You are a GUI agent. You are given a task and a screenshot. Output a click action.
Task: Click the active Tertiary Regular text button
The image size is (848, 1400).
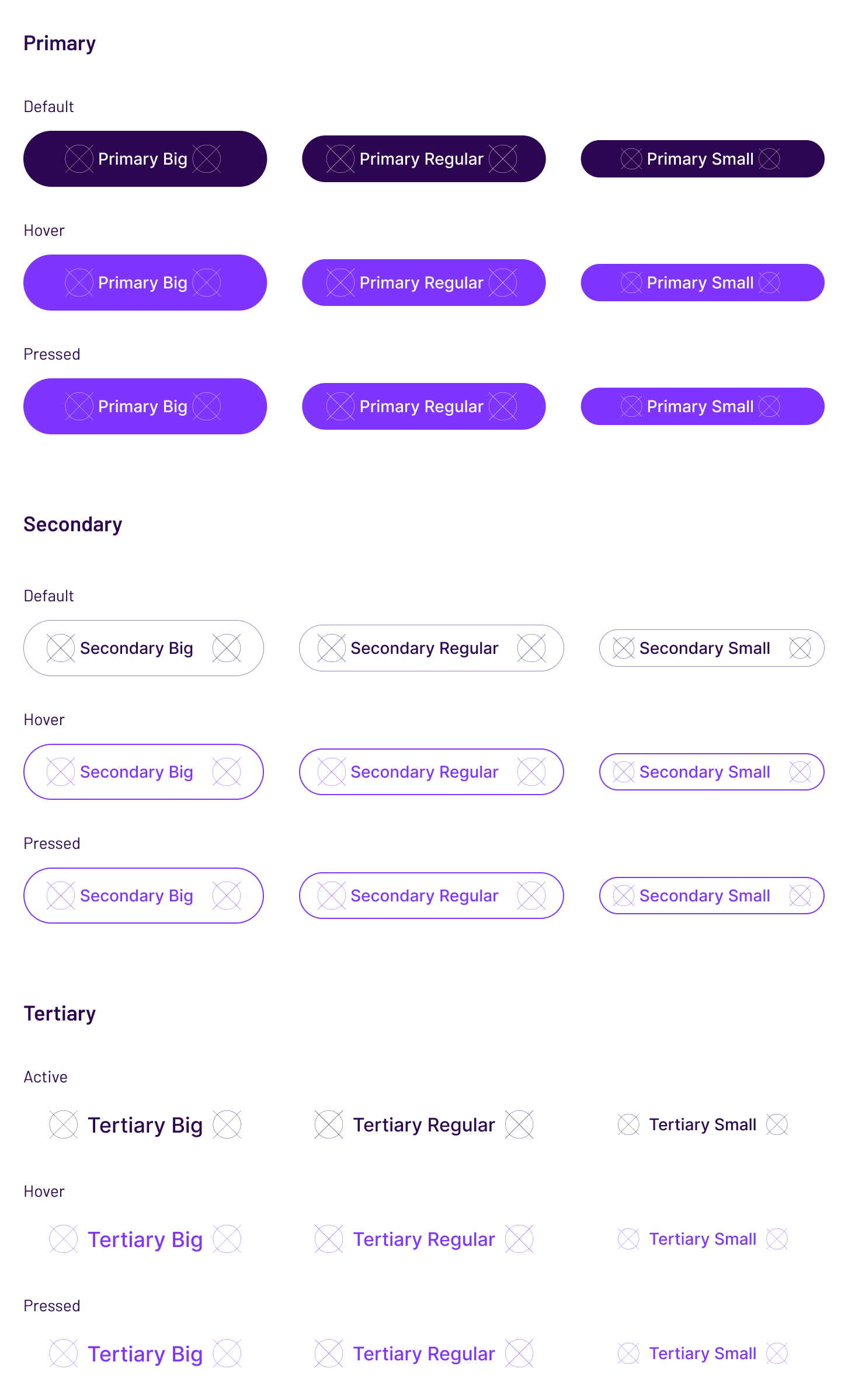pos(424,1124)
